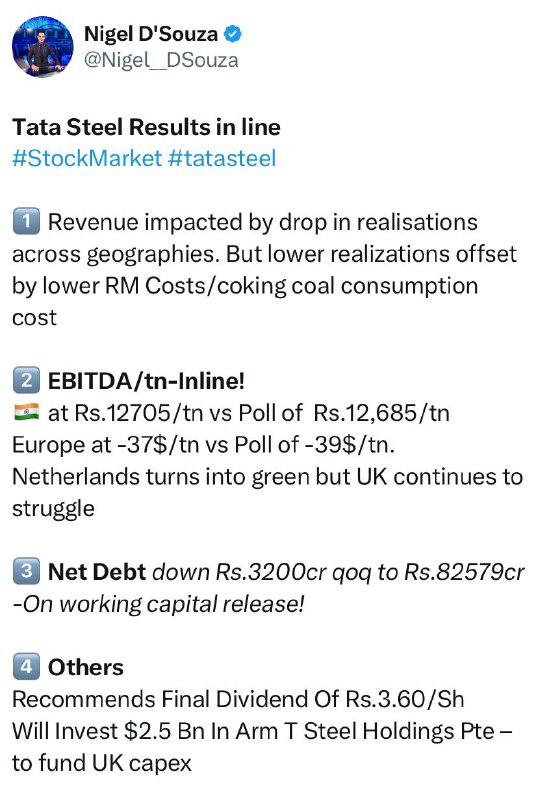The width and height of the screenshot is (538, 800).
Task: Click the India flag emoji
Action: (26, 412)
